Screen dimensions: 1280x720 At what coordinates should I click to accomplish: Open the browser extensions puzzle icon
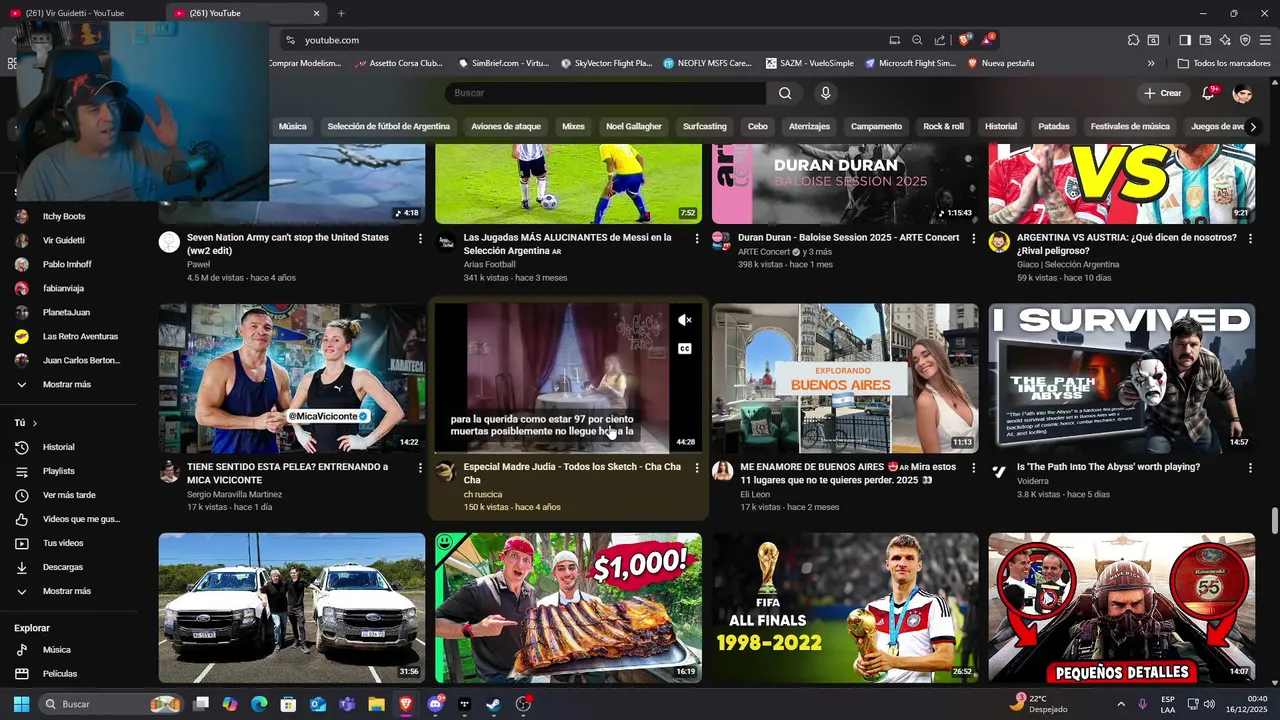[1133, 40]
